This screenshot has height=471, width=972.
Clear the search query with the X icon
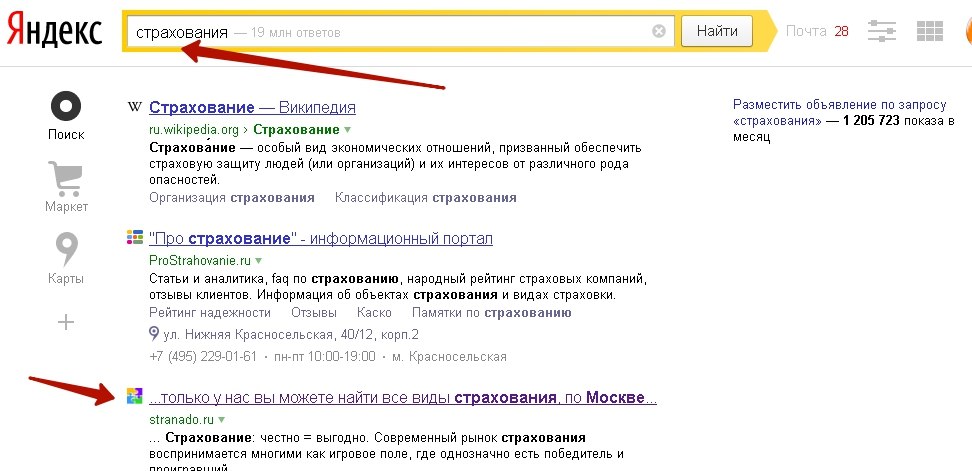point(659,31)
